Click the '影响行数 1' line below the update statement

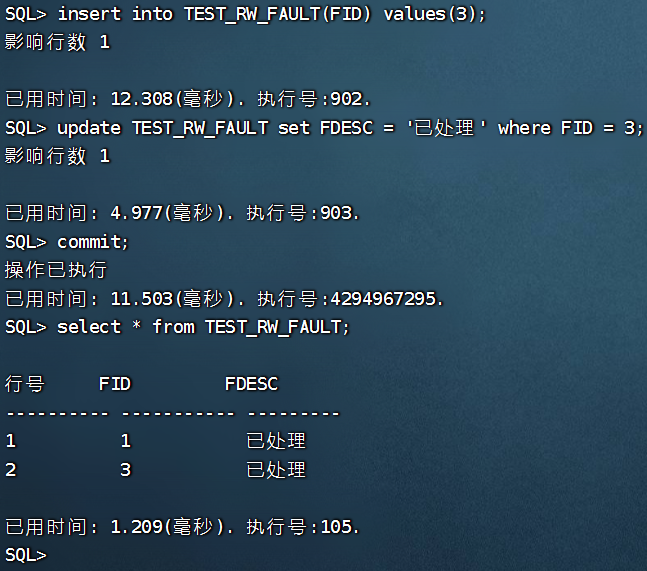click(57, 156)
